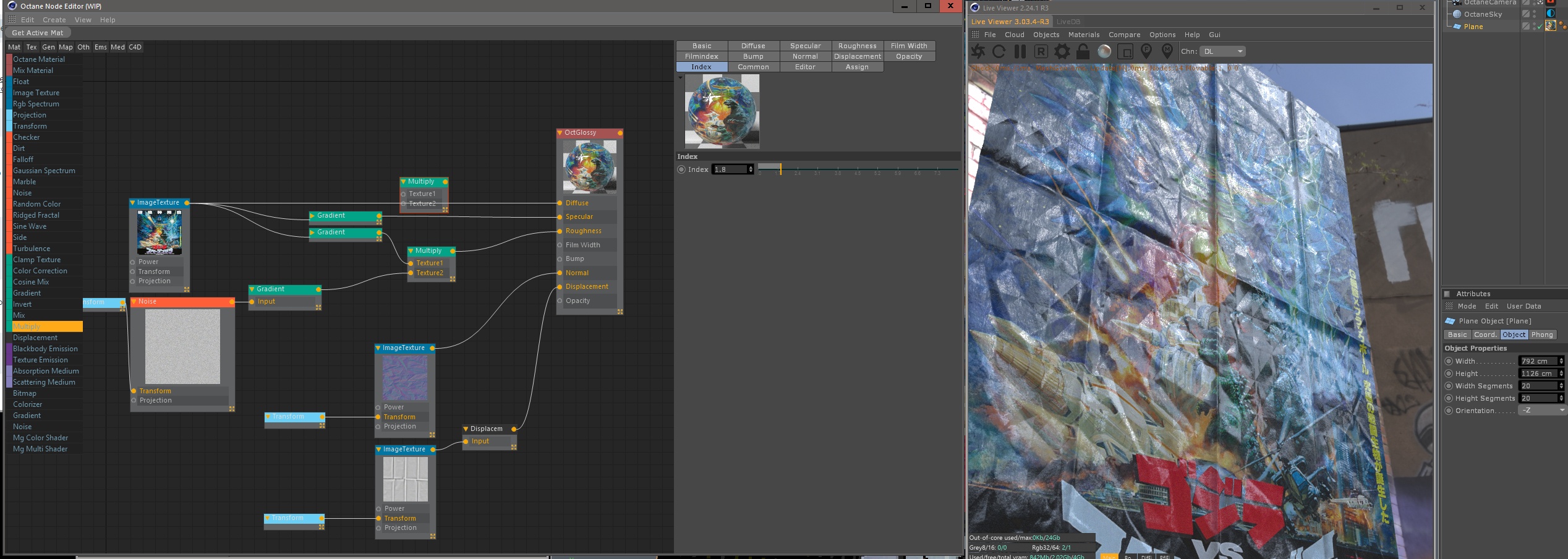
Task: Click the OctaneSky object icon
Action: [x=1457, y=14]
